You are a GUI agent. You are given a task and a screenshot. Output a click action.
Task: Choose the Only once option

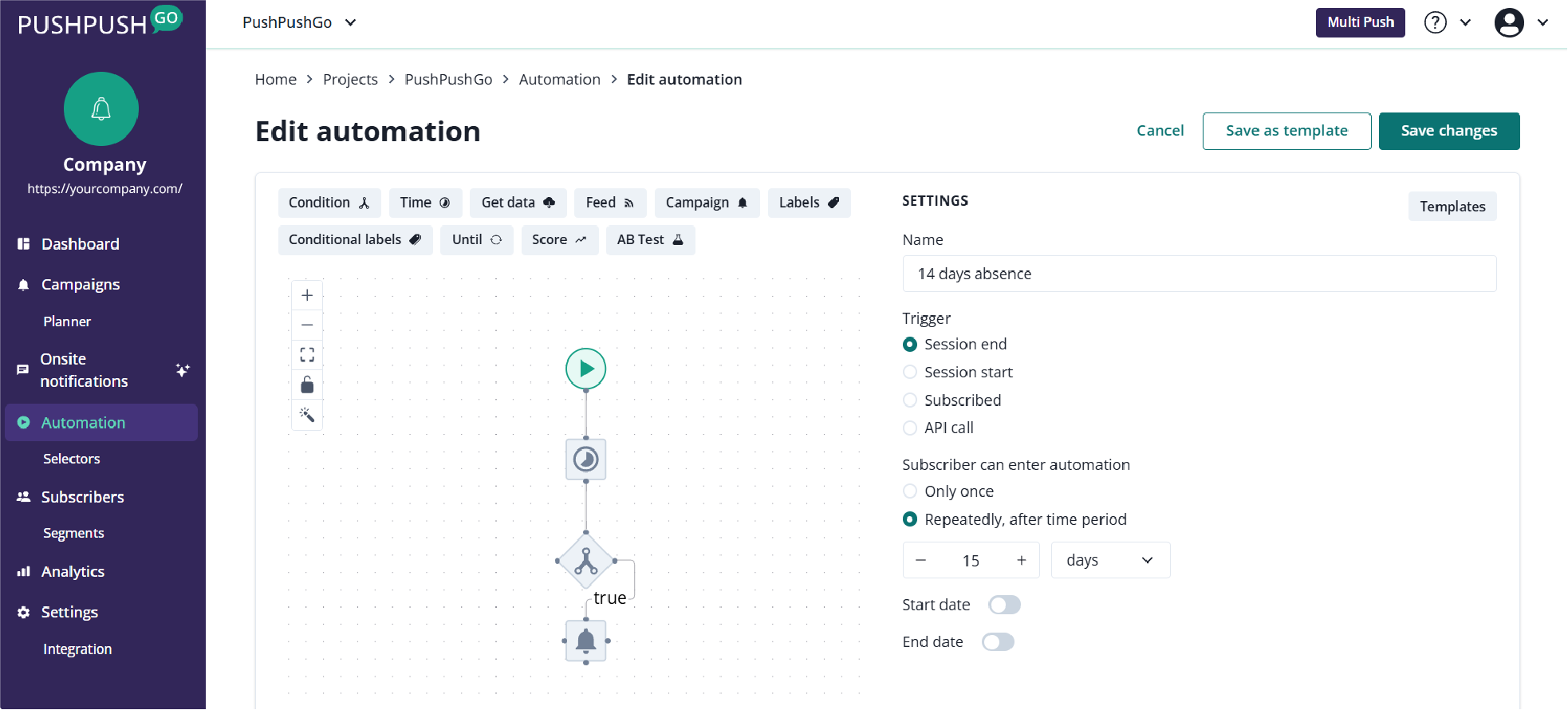[x=910, y=491]
